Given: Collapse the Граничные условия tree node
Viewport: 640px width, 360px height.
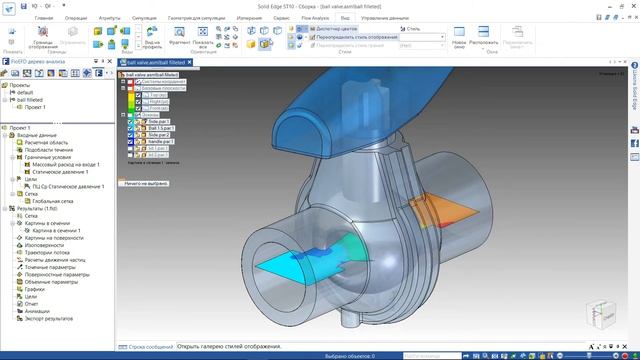Looking at the screenshot, I should coord(13,157).
